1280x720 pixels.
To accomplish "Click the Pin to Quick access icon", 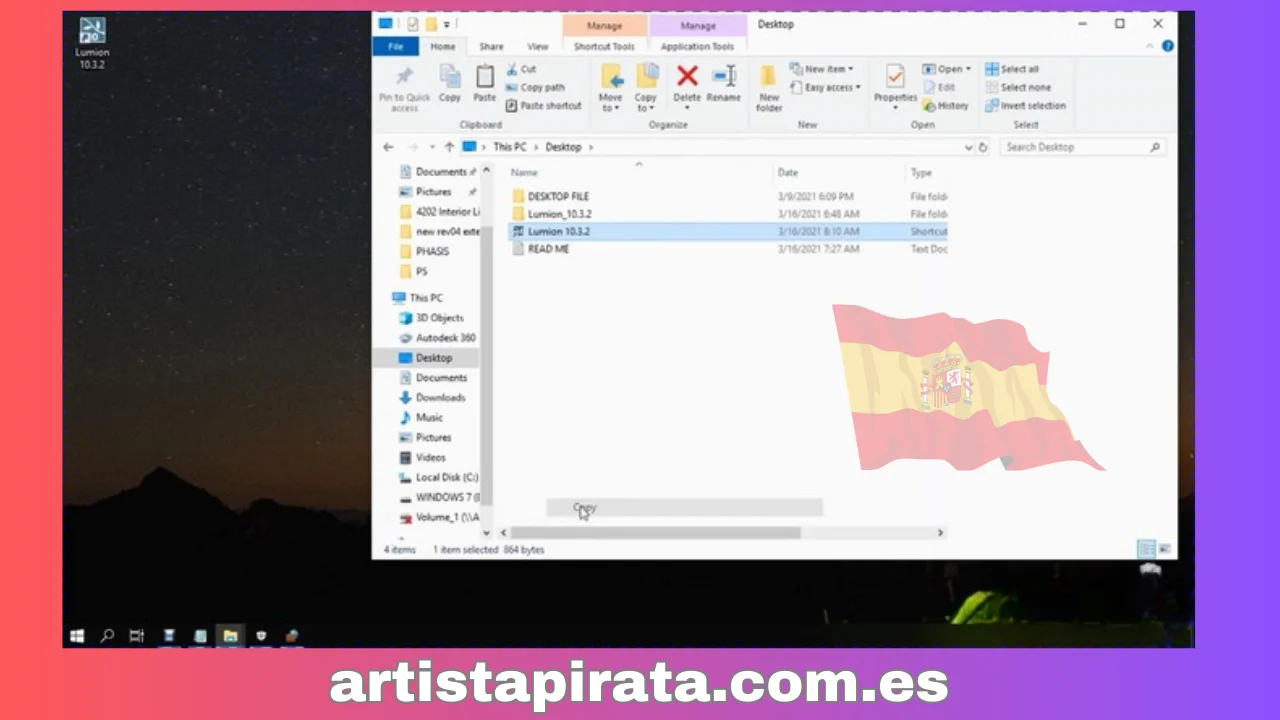I will coord(404,77).
